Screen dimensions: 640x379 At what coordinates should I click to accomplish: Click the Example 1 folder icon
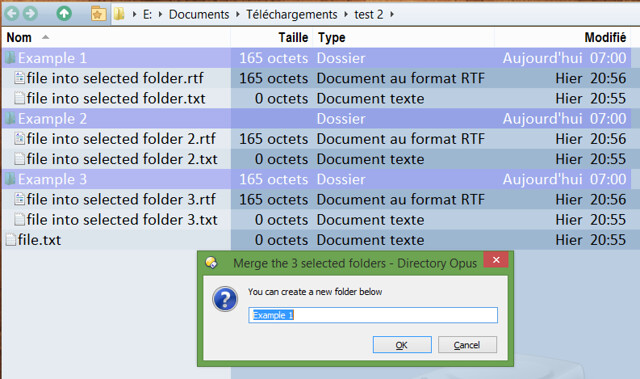(x=10, y=58)
